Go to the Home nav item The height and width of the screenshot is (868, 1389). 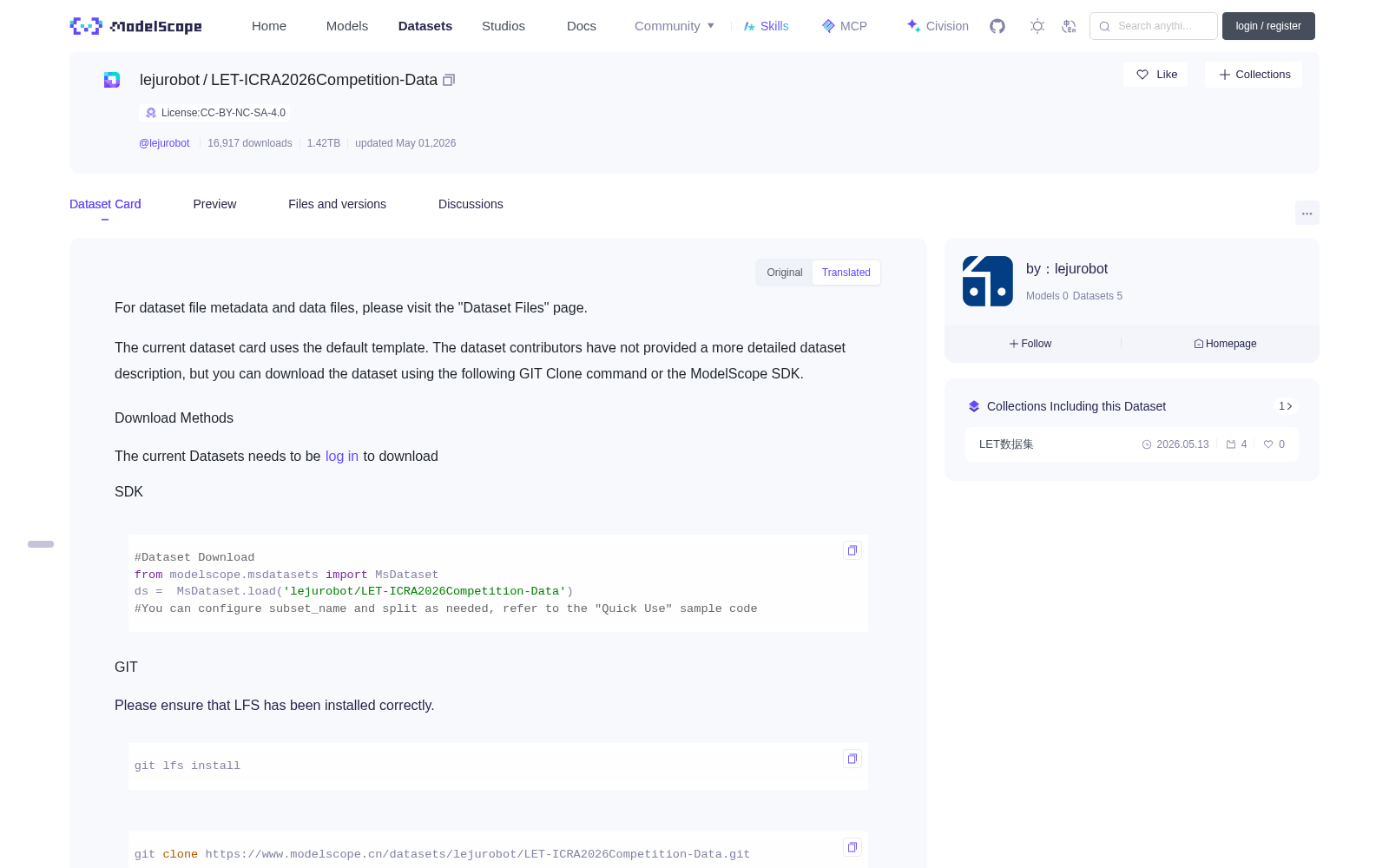(x=269, y=26)
